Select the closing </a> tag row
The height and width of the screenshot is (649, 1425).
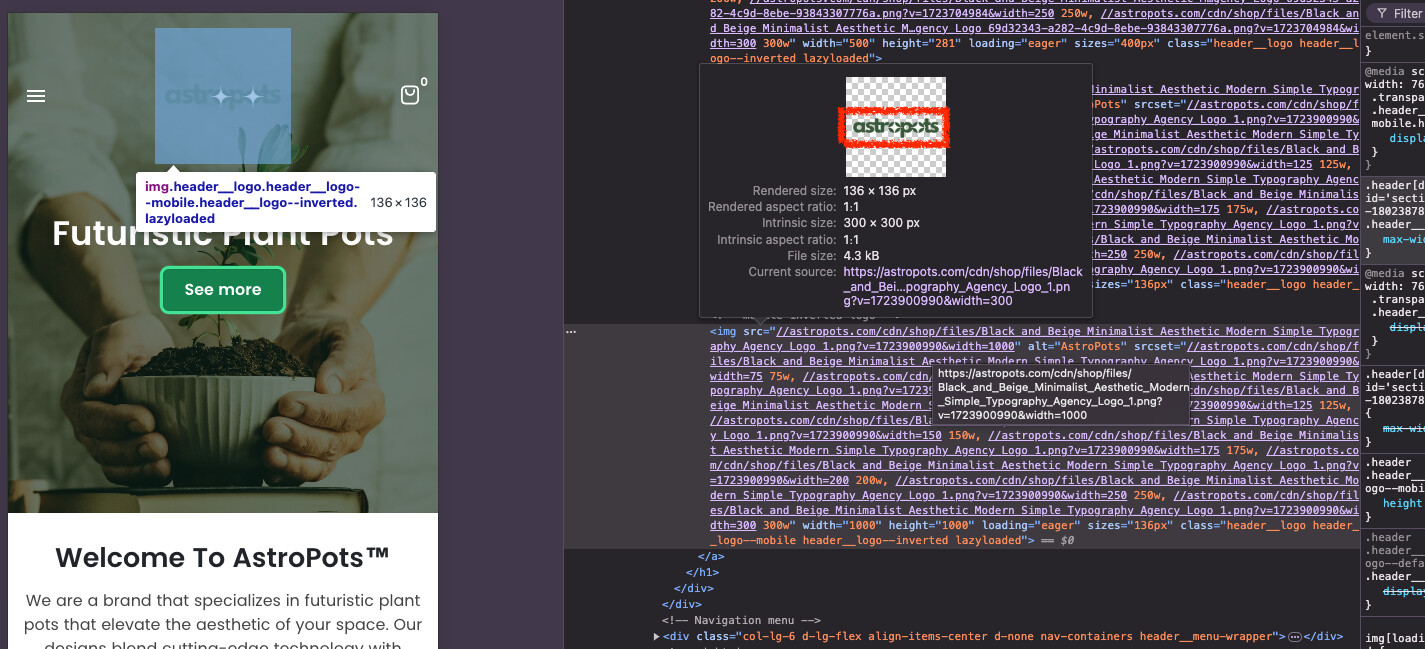[x=711, y=556]
